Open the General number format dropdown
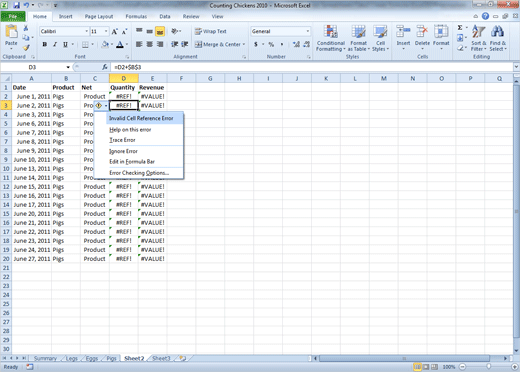520x372 pixels. click(308, 31)
